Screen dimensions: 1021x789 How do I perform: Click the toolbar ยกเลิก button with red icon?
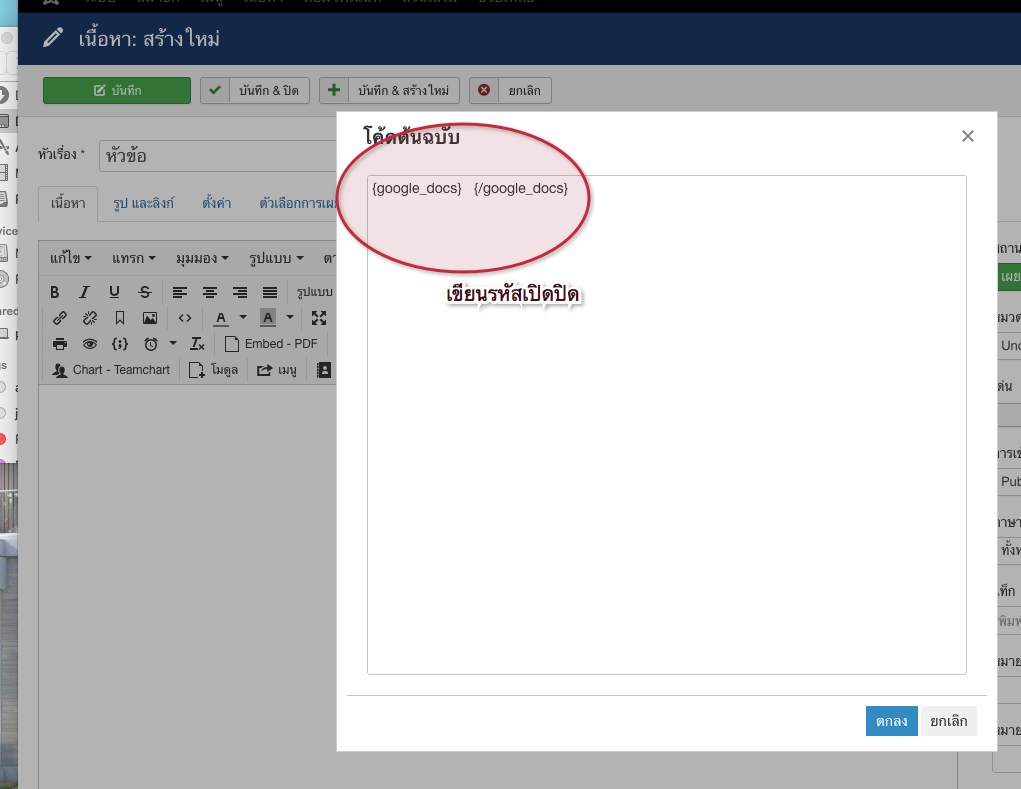point(510,90)
